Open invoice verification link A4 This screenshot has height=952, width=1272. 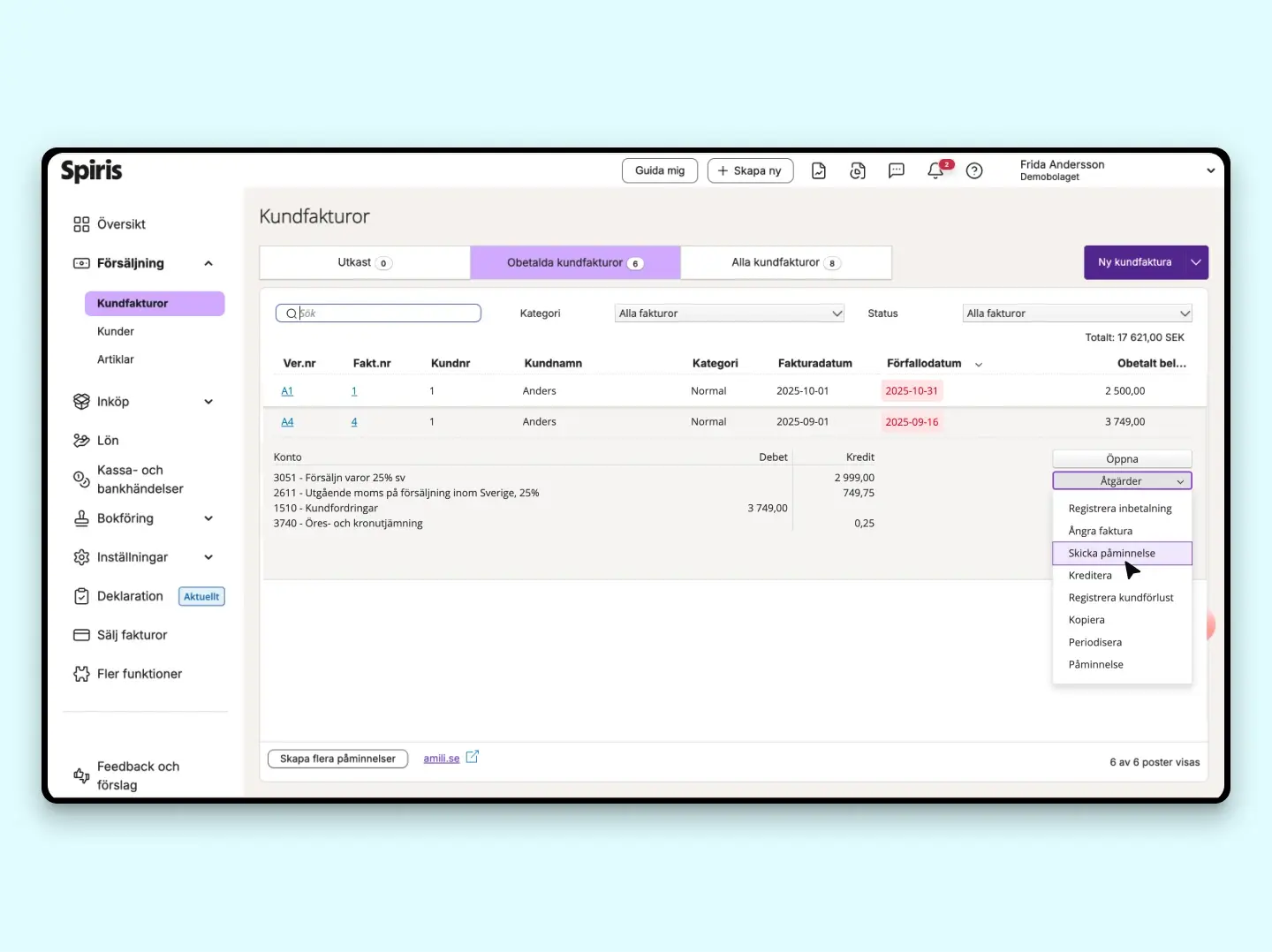click(x=287, y=422)
